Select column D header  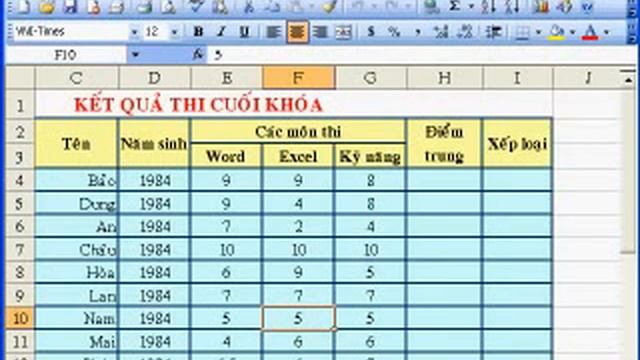(x=154, y=78)
